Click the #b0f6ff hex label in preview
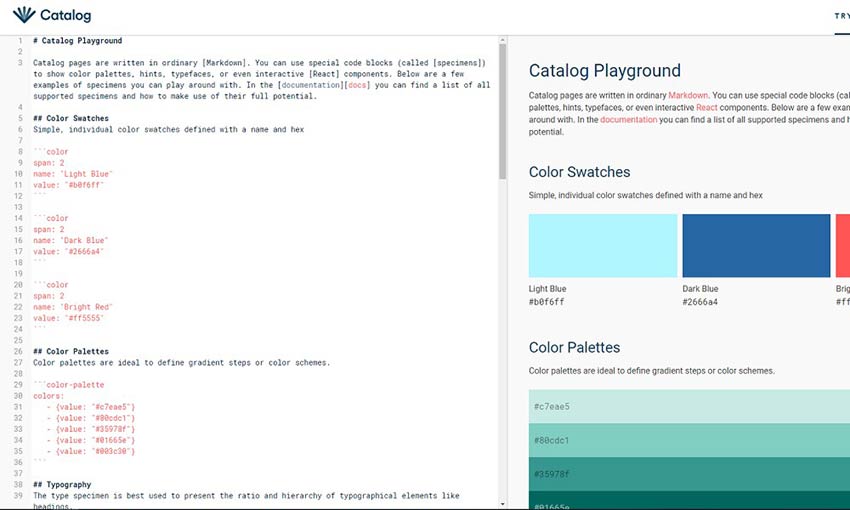Image resolution: width=850 pixels, height=510 pixels. (546, 302)
